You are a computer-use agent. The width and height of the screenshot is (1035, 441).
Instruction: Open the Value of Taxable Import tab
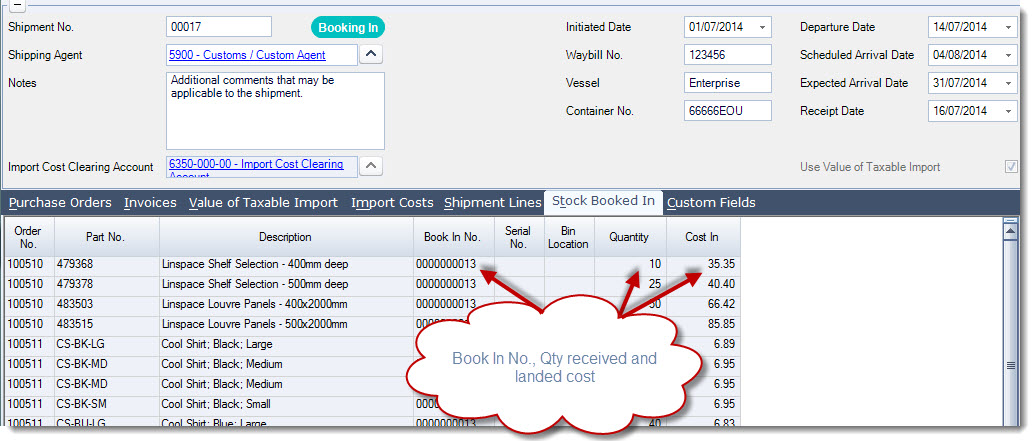[263, 203]
